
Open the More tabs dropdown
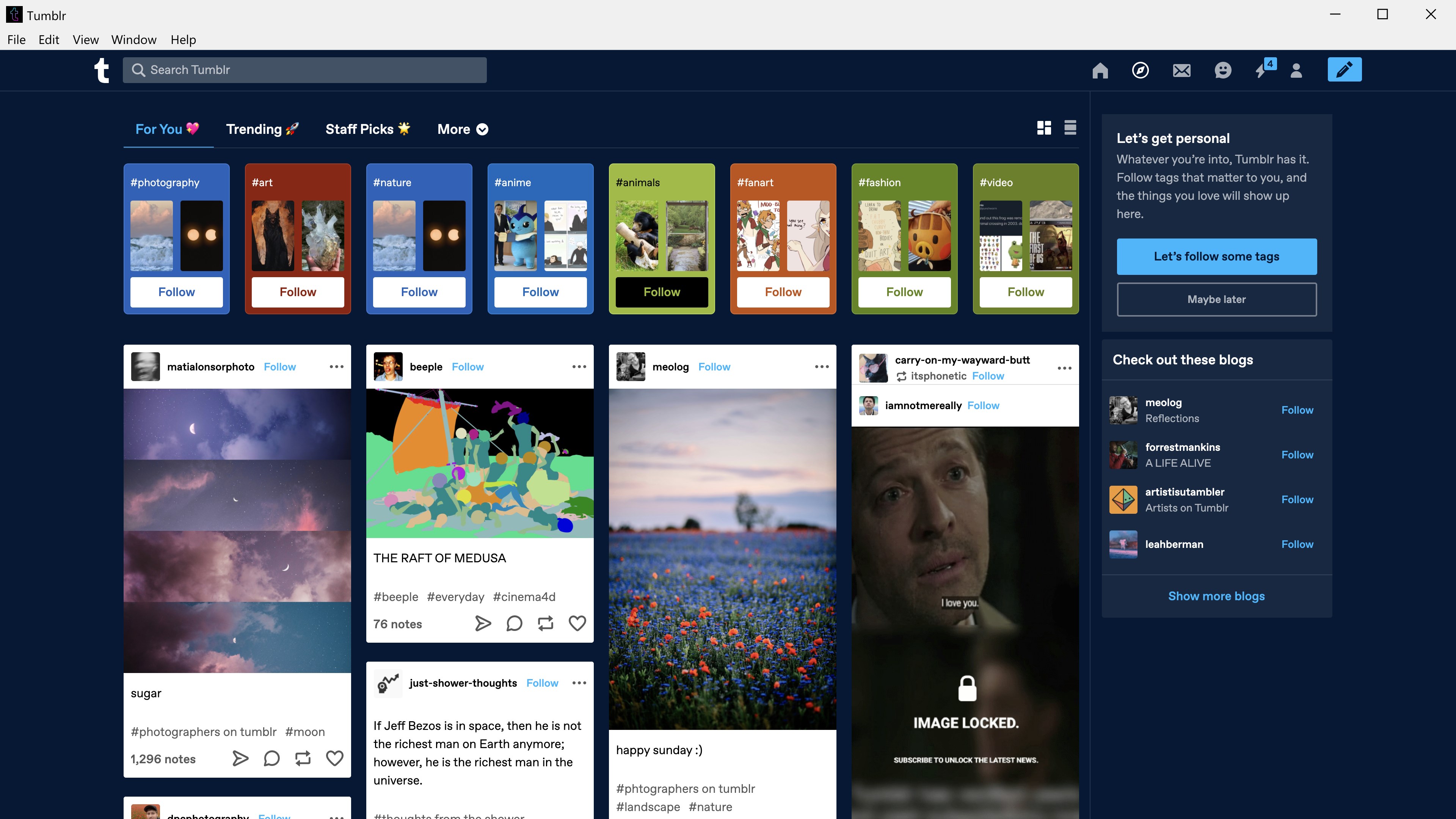(462, 129)
